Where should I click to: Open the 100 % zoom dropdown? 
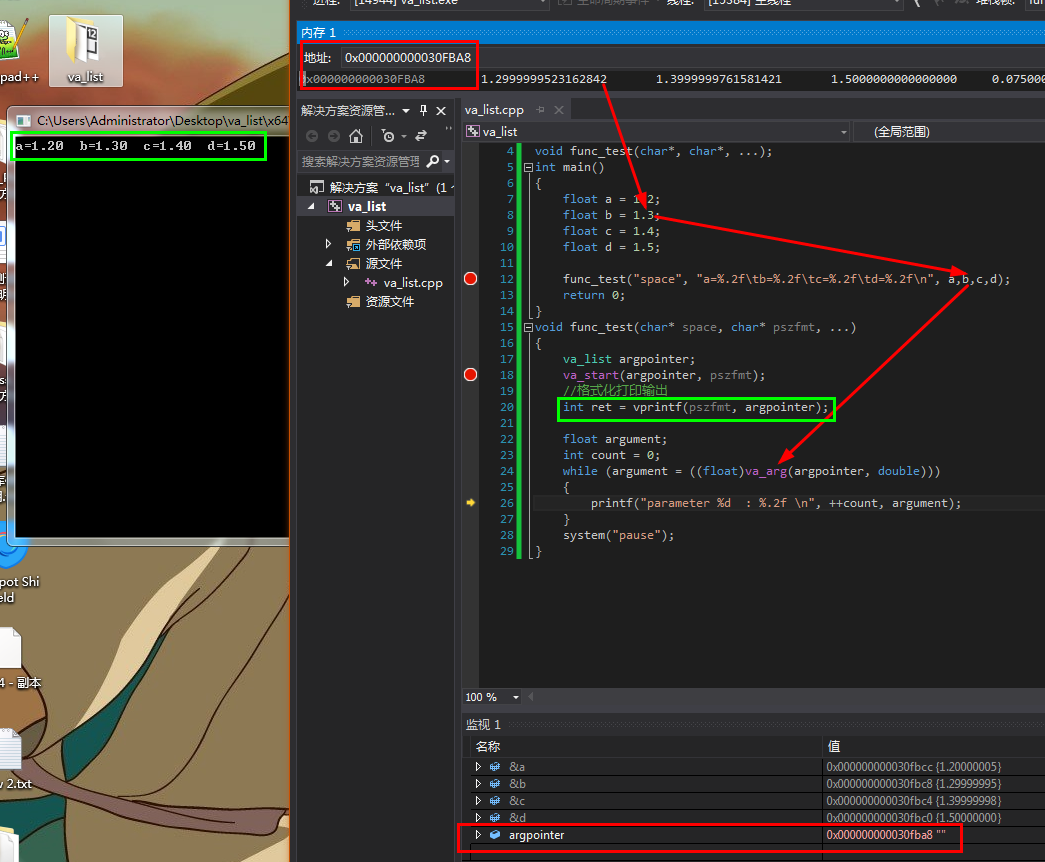(x=515, y=697)
